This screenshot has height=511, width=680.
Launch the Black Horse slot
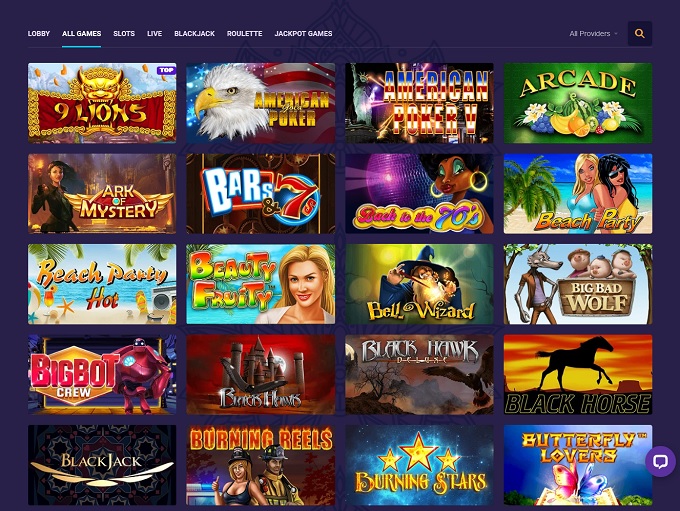tap(578, 374)
